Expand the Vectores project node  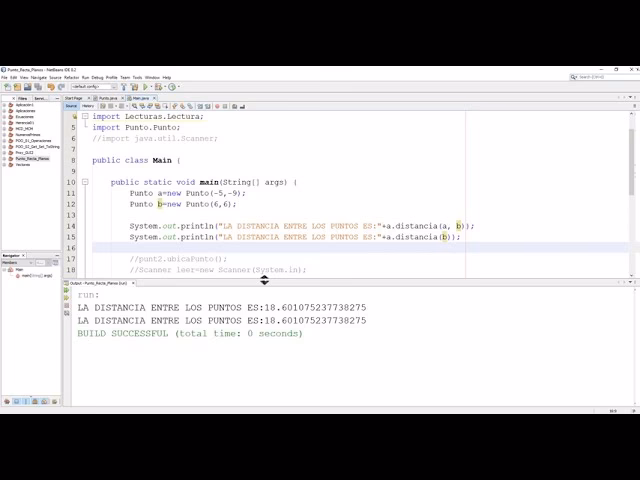(x=4, y=164)
